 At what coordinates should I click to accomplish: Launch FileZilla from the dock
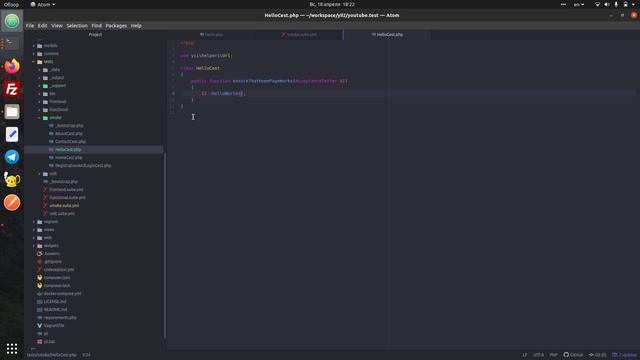(12, 89)
